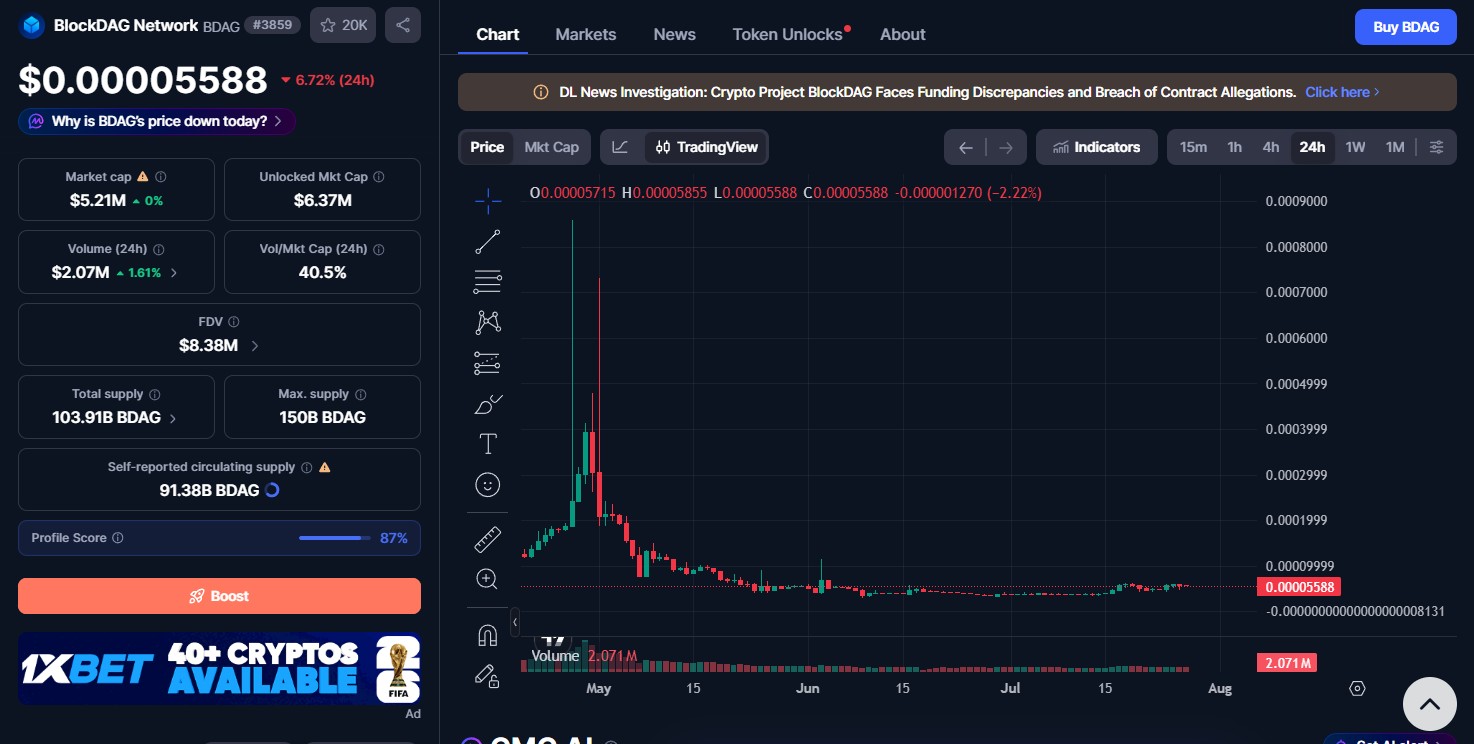The height and width of the screenshot is (744, 1474).
Task: Open chart settings sliders icon
Action: 1436,147
